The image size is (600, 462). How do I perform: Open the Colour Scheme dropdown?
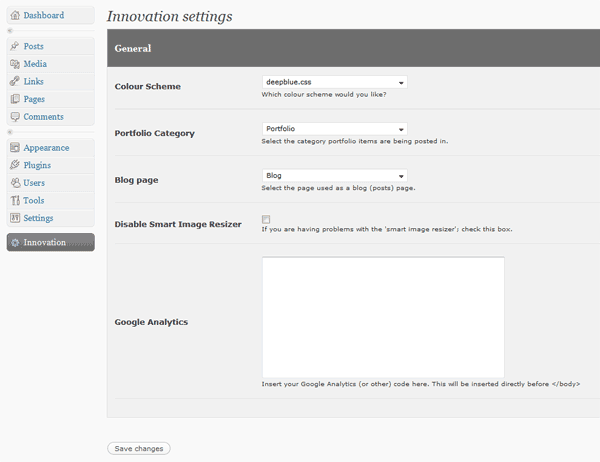pos(335,82)
